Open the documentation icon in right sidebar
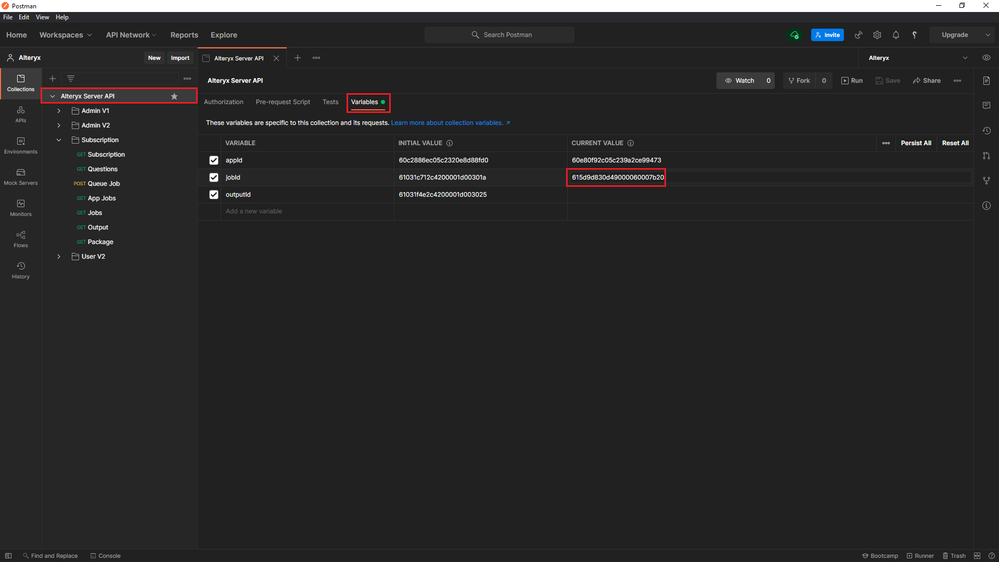Screen dimensions: 999x562 pyautogui.click(x=986, y=81)
